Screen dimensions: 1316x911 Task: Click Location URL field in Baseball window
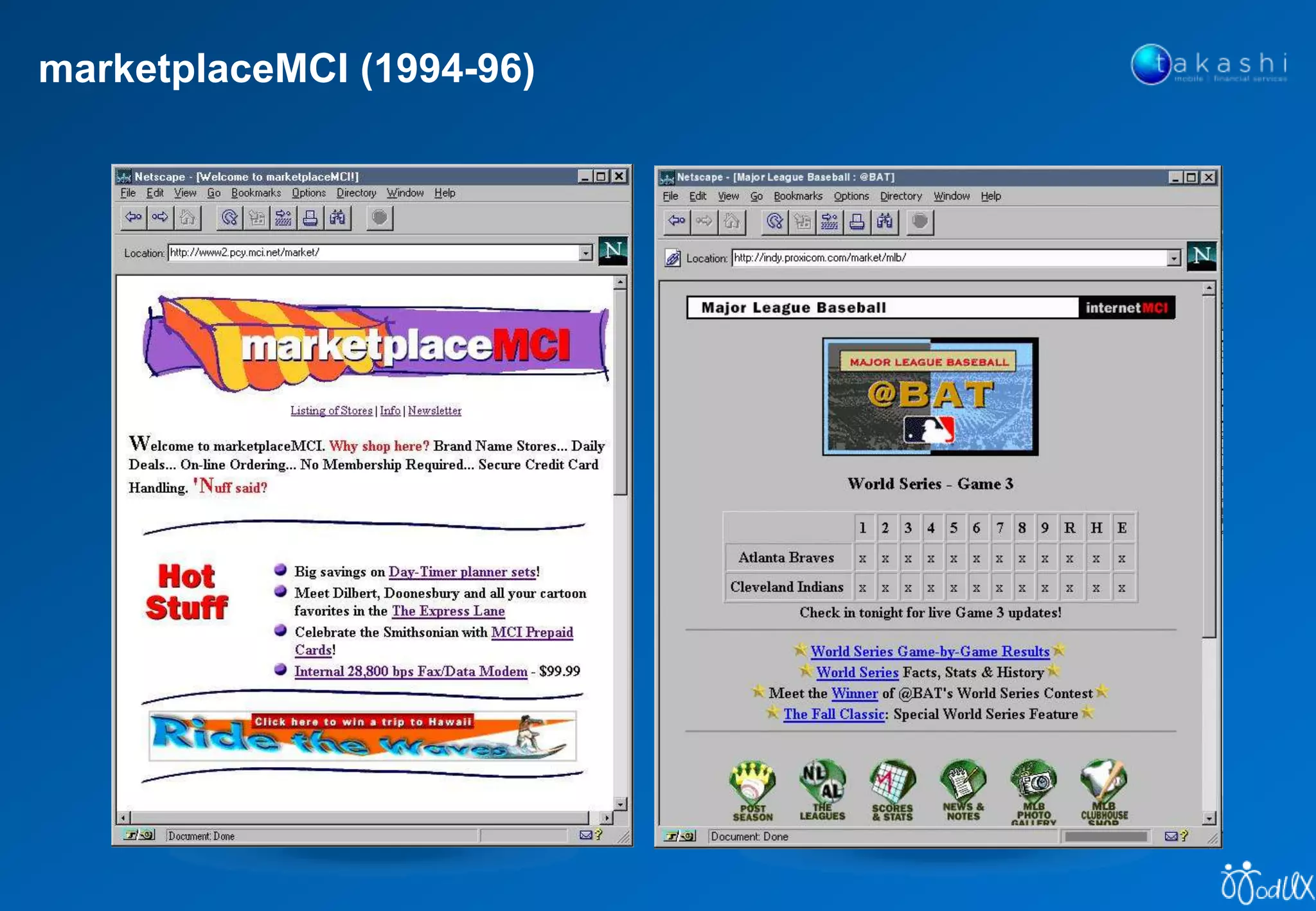(x=948, y=258)
